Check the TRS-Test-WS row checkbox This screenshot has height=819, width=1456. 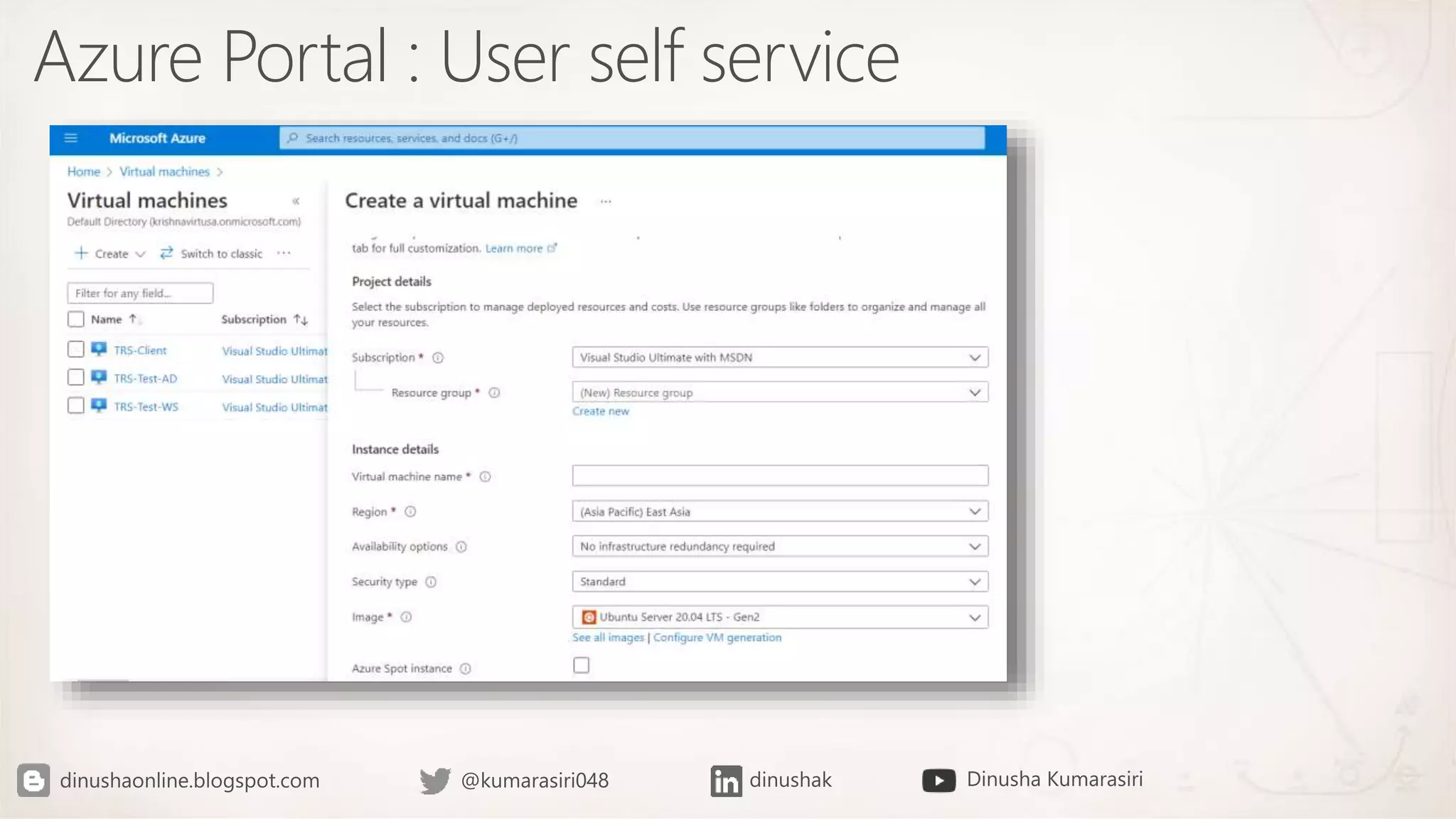coord(75,405)
